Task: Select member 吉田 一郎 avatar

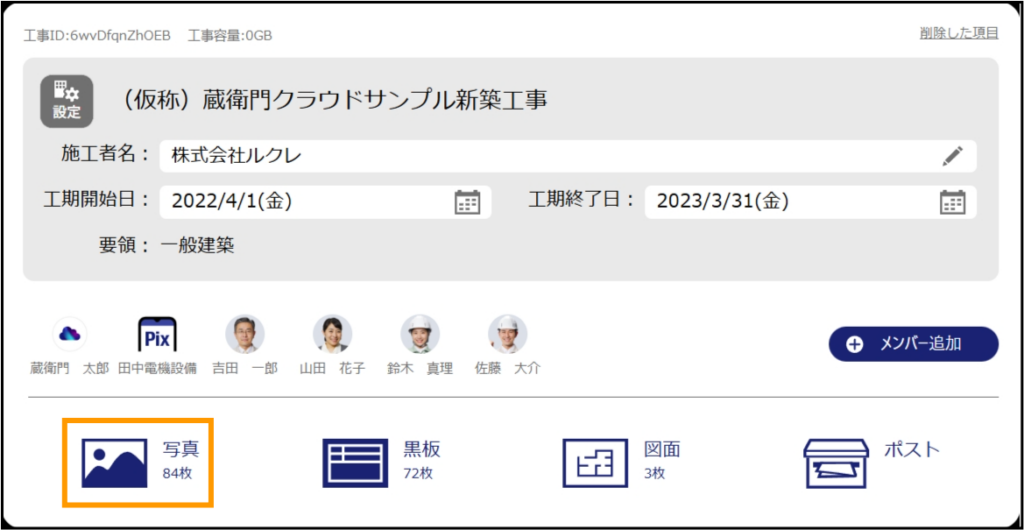Action: [245, 335]
